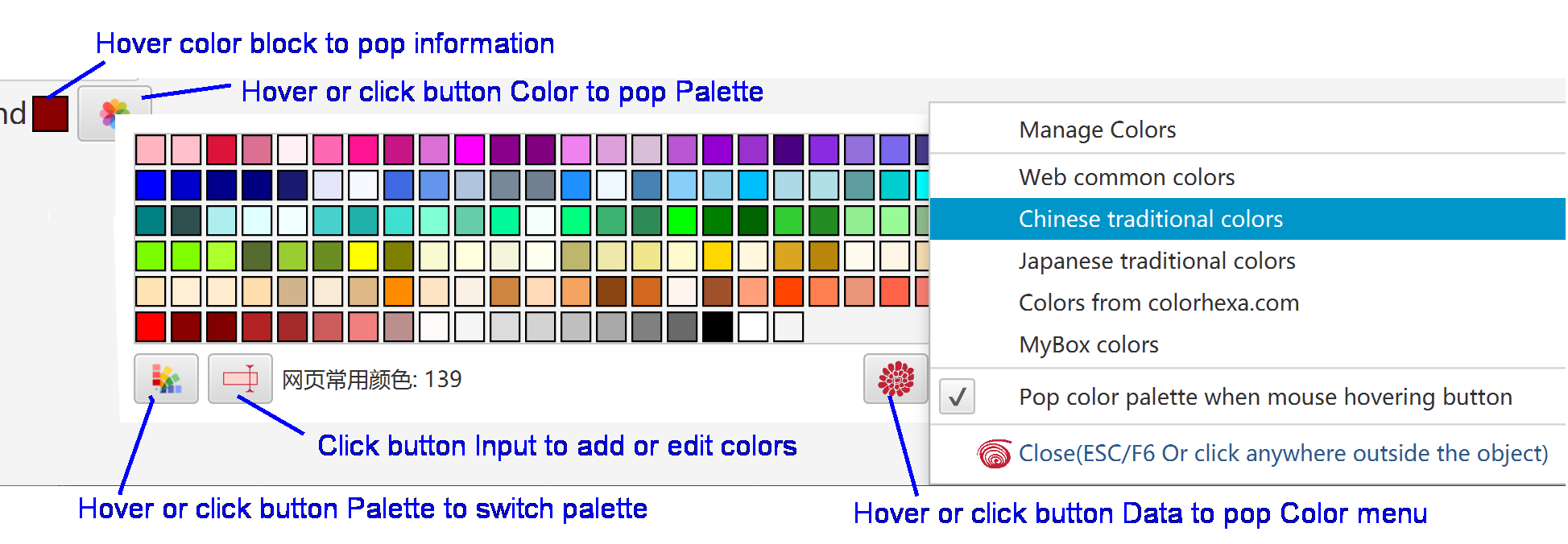Click the Input button to add colors
The width and height of the screenshot is (1568, 544).
pyautogui.click(x=240, y=378)
